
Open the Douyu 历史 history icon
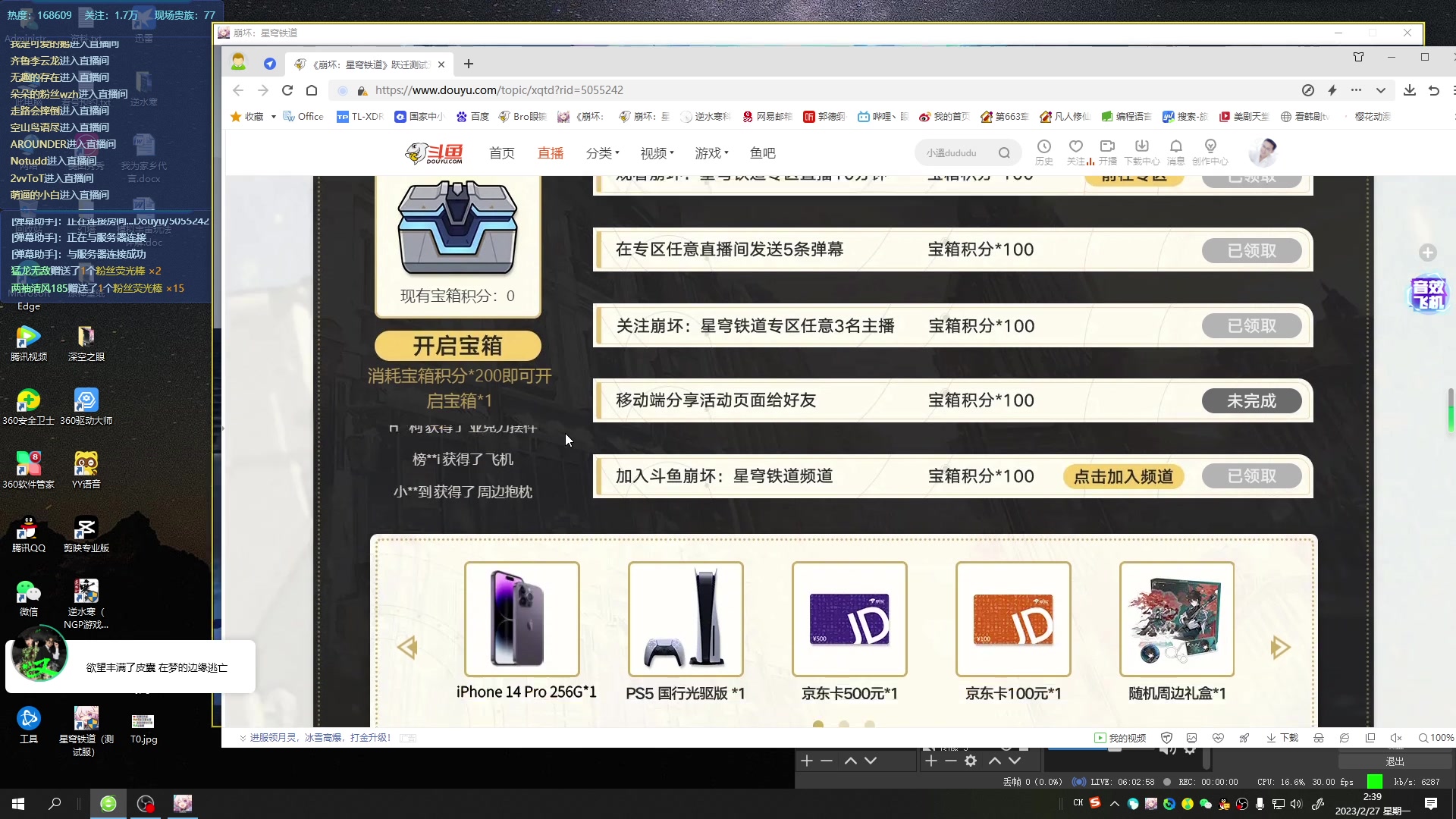click(1044, 152)
